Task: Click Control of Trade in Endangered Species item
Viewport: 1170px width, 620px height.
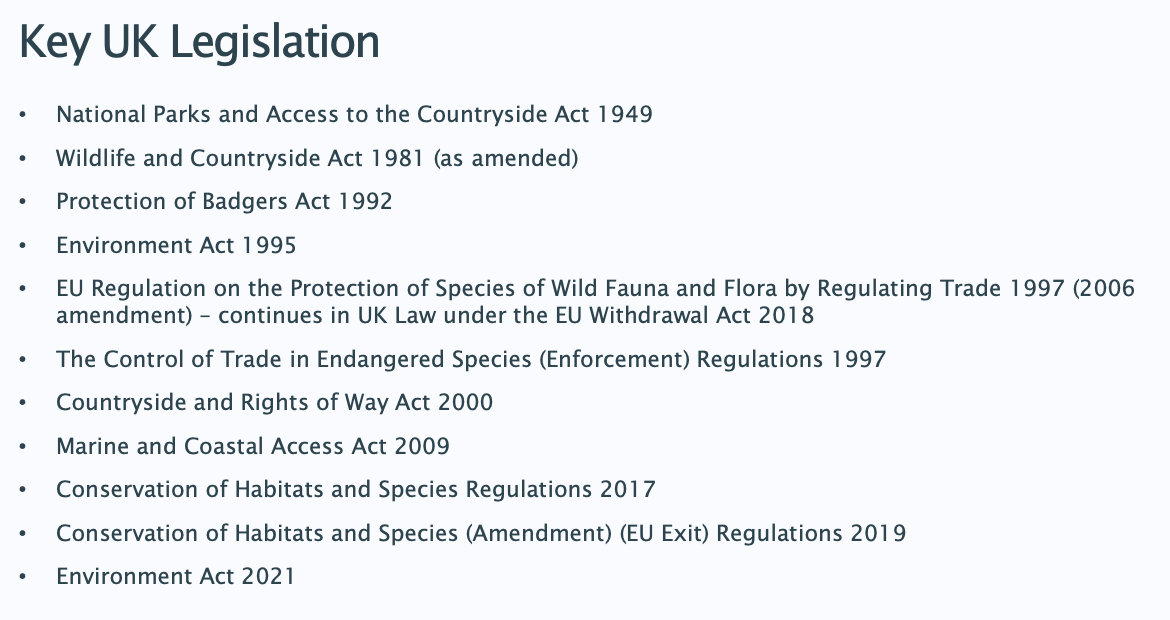Action: (471, 360)
